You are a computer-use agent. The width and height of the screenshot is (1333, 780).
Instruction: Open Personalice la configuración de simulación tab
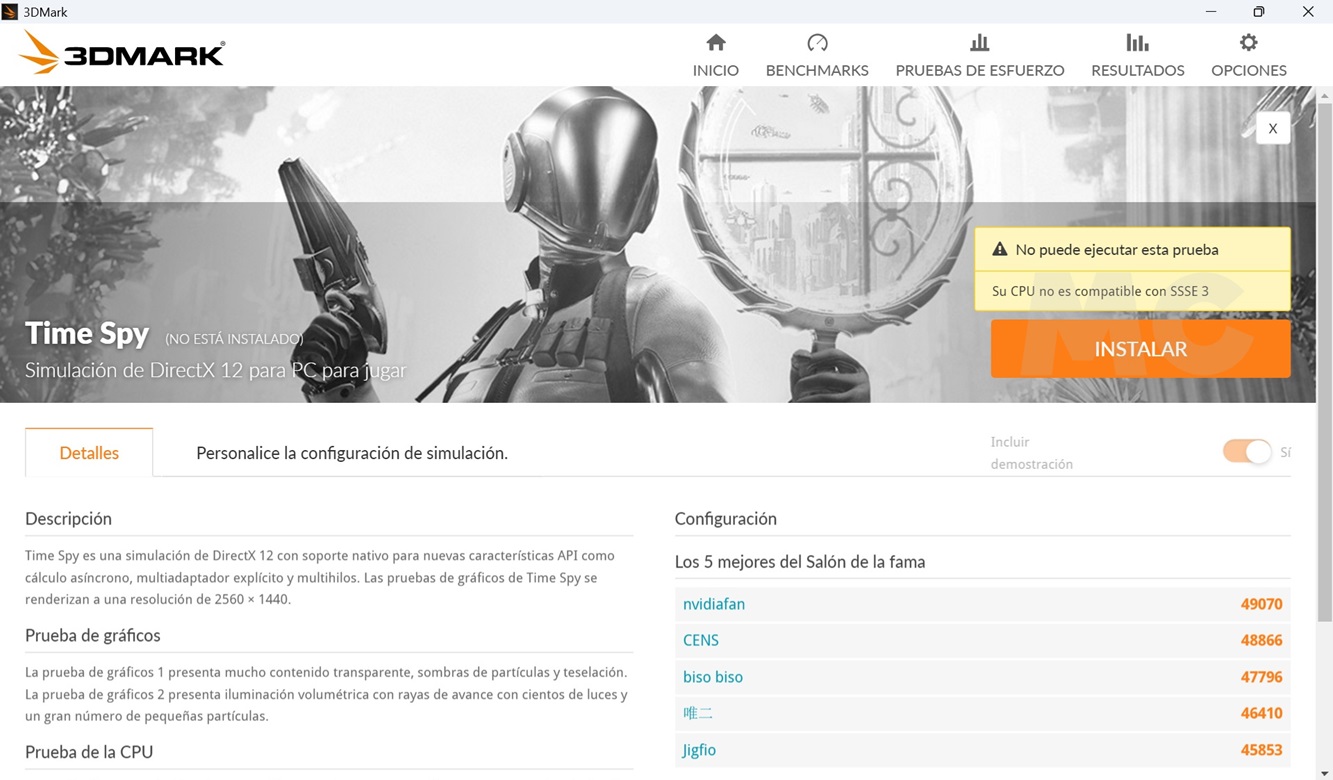coord(351,453)
